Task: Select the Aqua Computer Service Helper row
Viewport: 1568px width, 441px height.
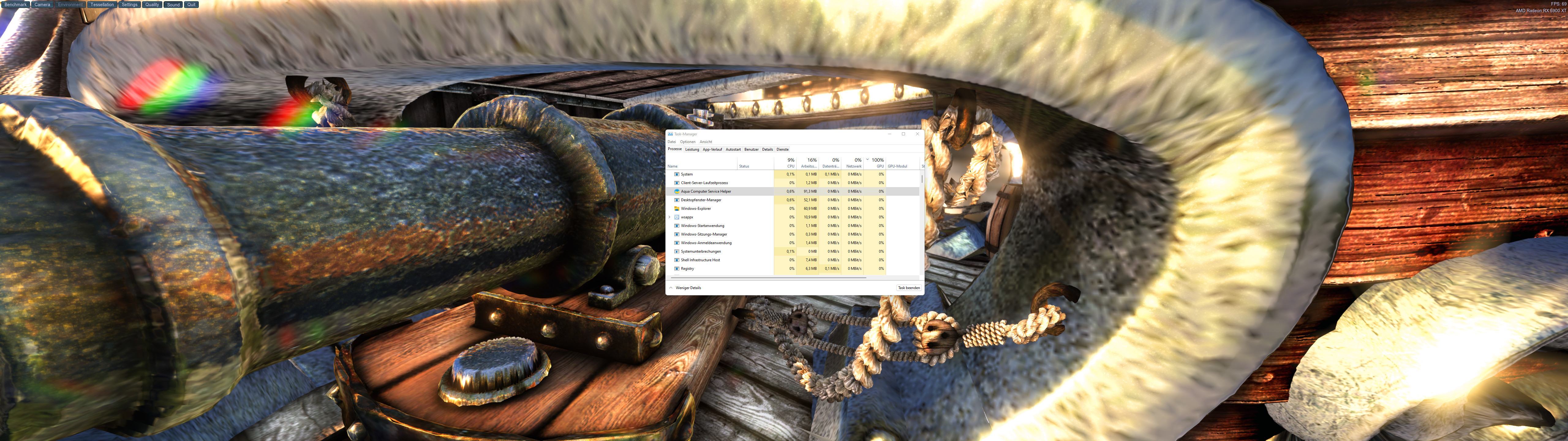Action: tap(793, 191)
